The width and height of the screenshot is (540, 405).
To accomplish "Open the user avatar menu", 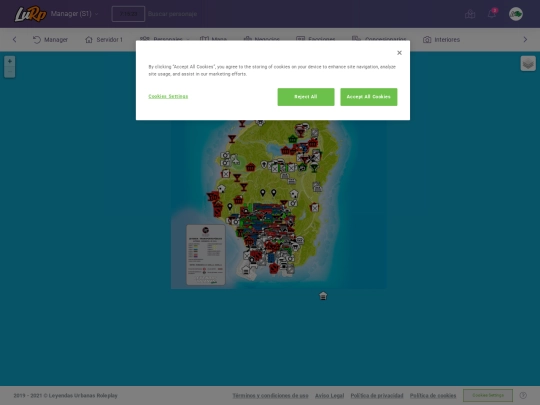I will [x=516, y=14].
